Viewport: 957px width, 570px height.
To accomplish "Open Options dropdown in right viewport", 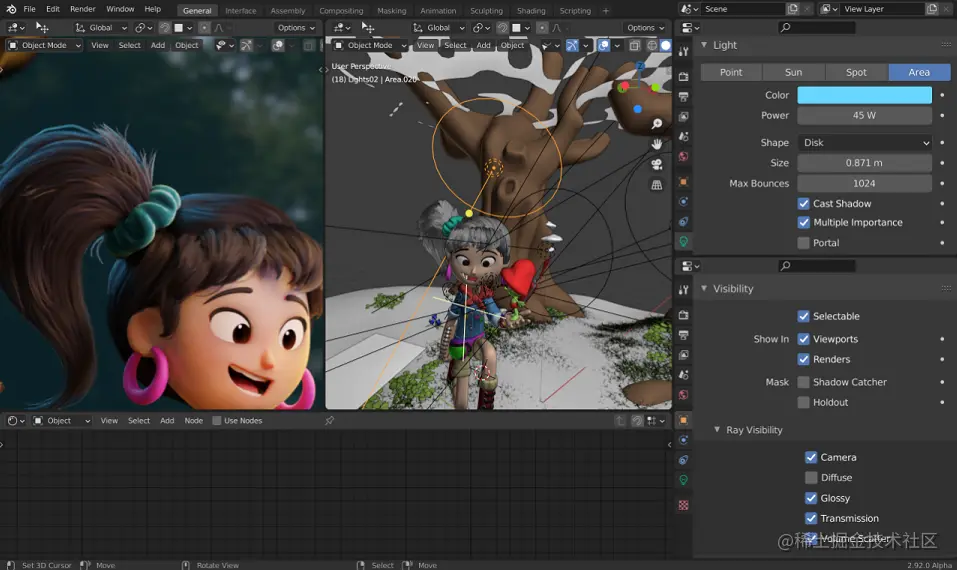I will point(646,27).
